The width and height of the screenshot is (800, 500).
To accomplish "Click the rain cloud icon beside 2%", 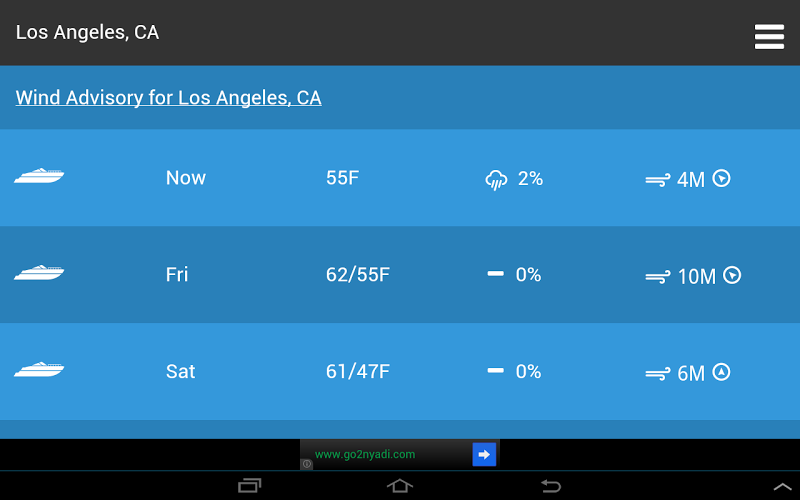I will [496, 180].
